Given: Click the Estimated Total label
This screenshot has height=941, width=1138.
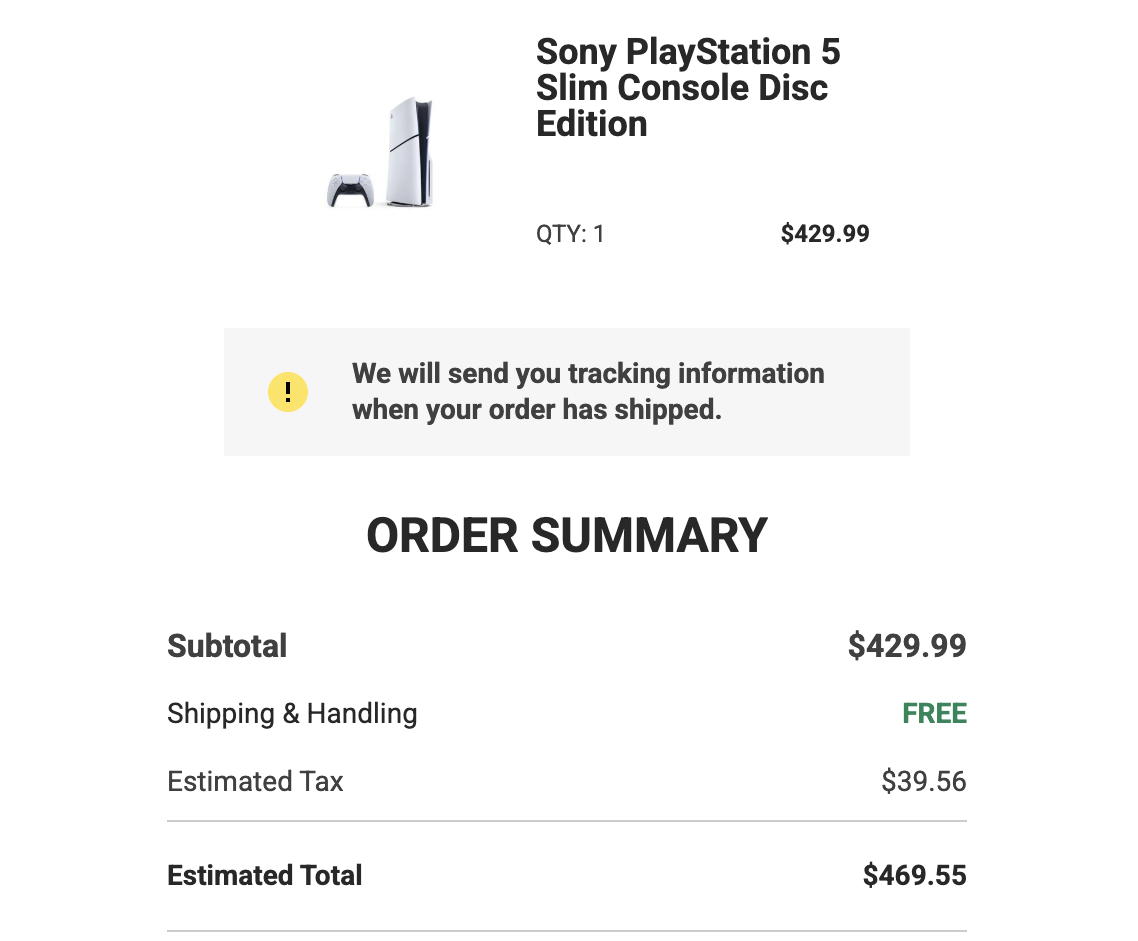Looking at the screenshot, I should [x=264, y=875].
